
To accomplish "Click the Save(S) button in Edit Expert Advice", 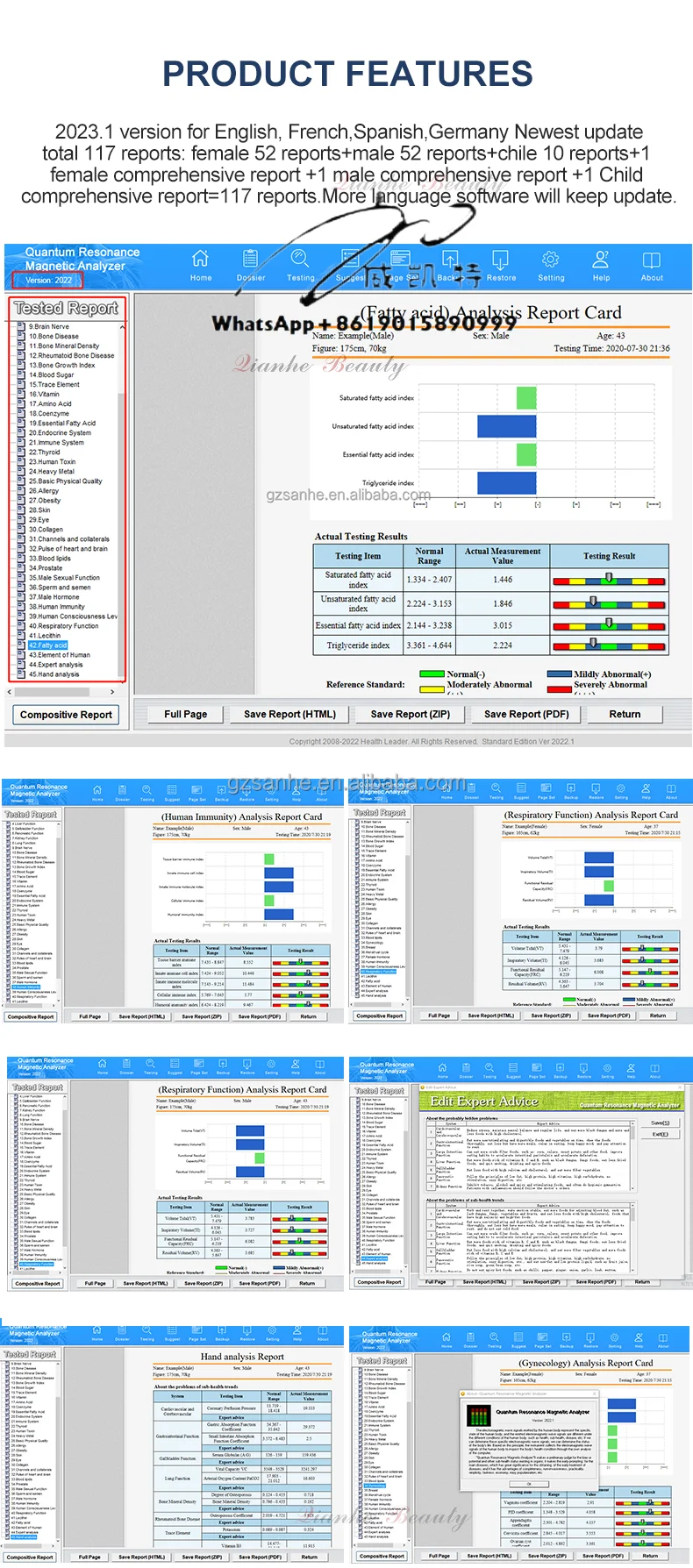I will pos(660,1123).
